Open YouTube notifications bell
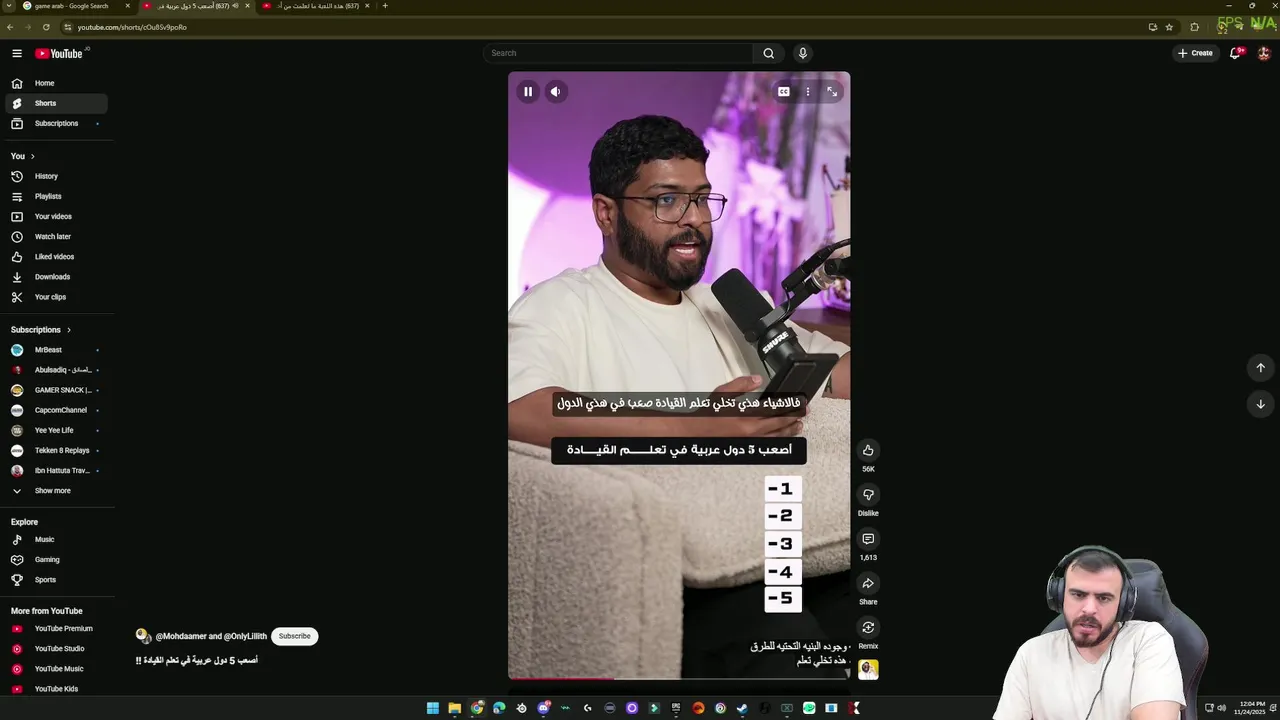 point(1236,53)
